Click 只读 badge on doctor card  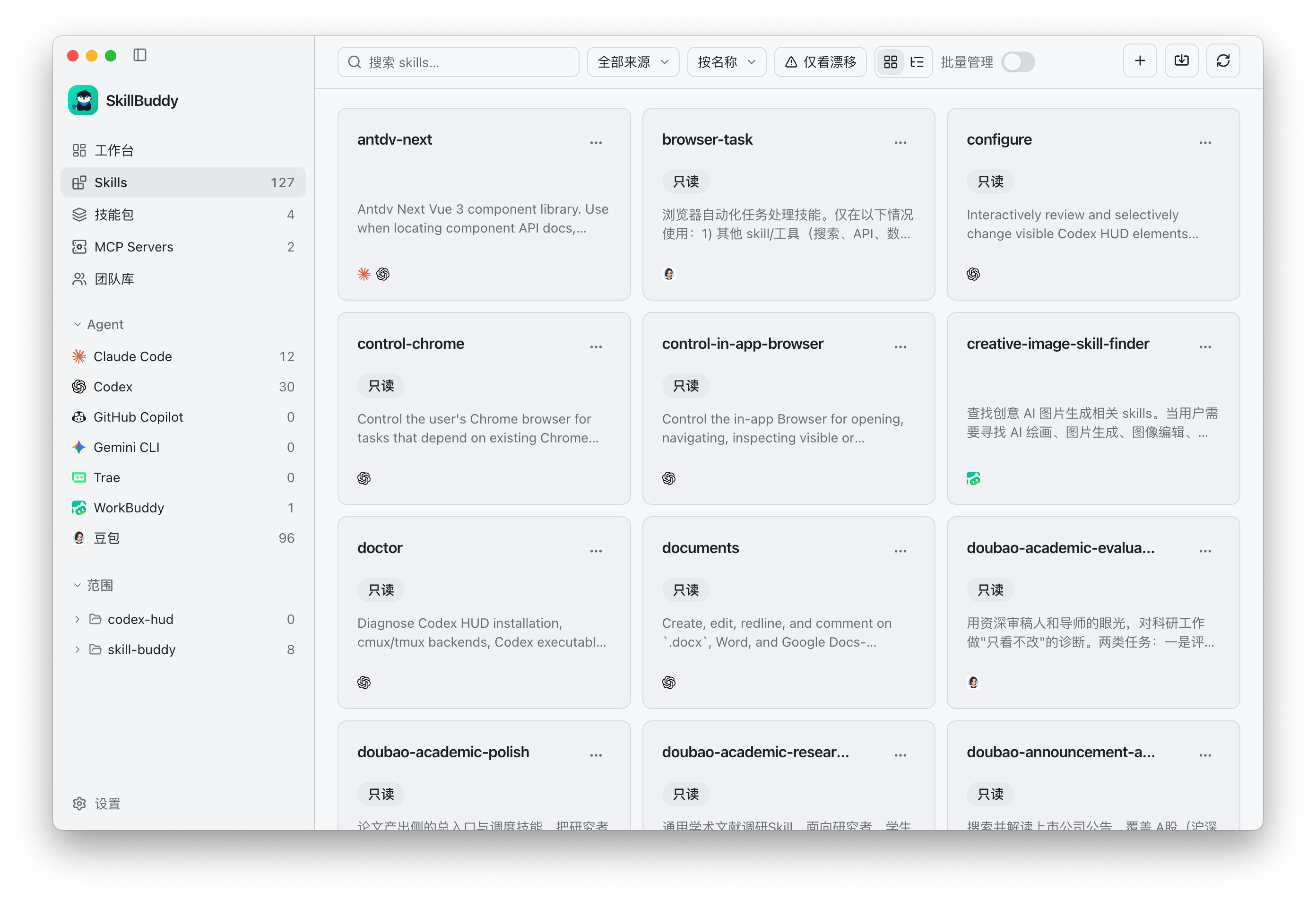coord(381,590)
